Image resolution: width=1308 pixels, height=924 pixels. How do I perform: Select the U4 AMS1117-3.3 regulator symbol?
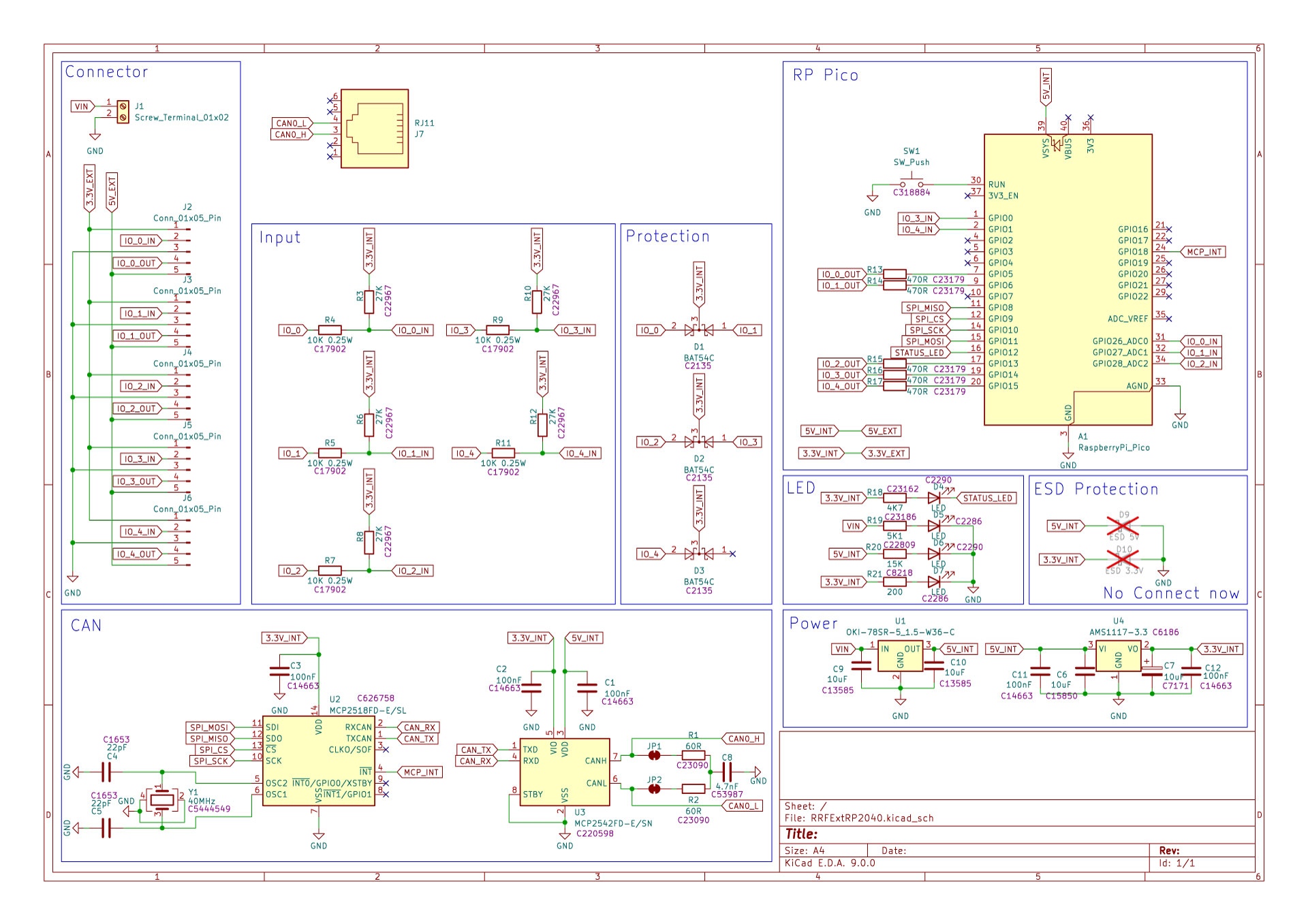(1118, 656)
